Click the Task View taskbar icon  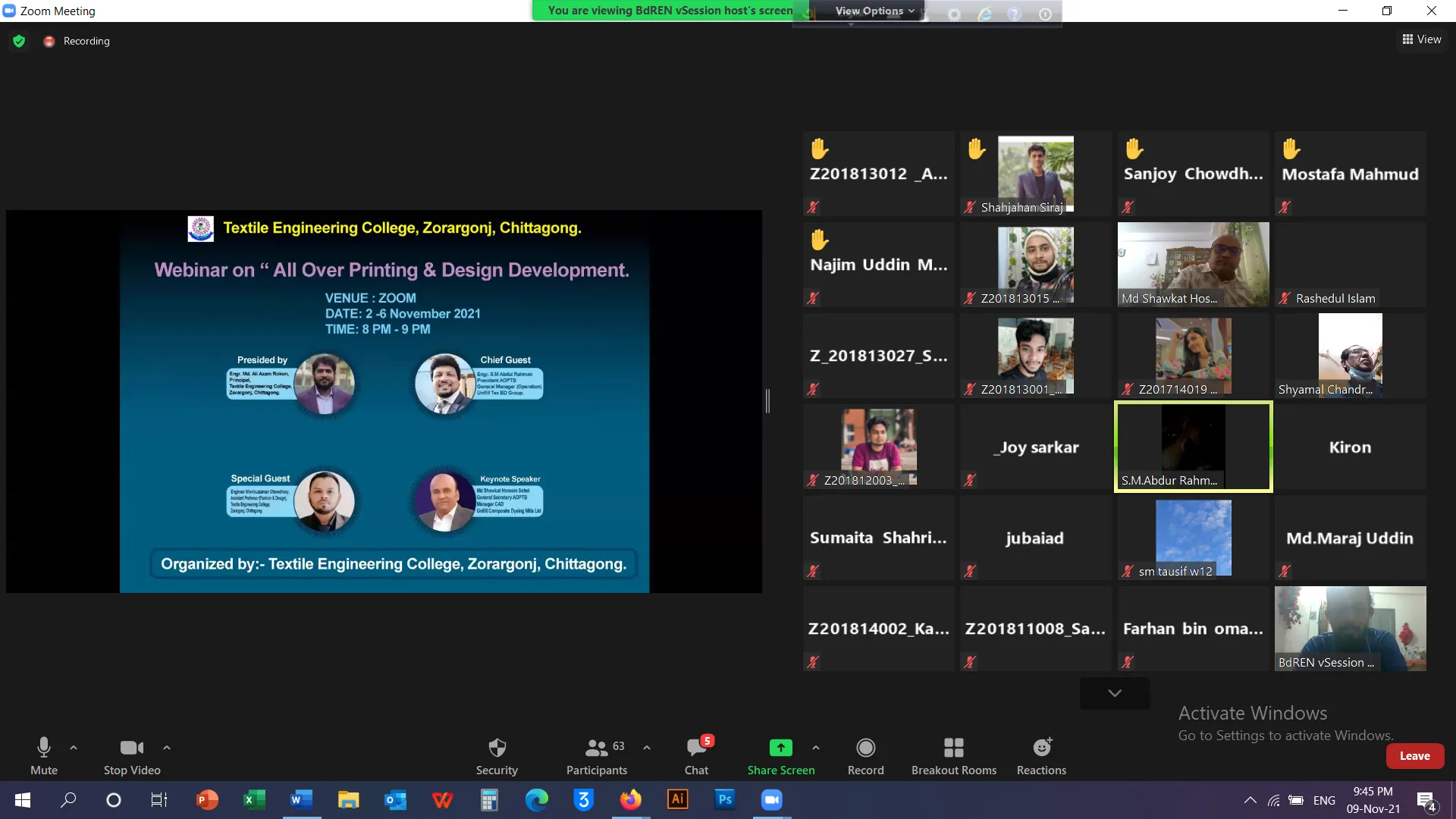[x=159, y=800]
